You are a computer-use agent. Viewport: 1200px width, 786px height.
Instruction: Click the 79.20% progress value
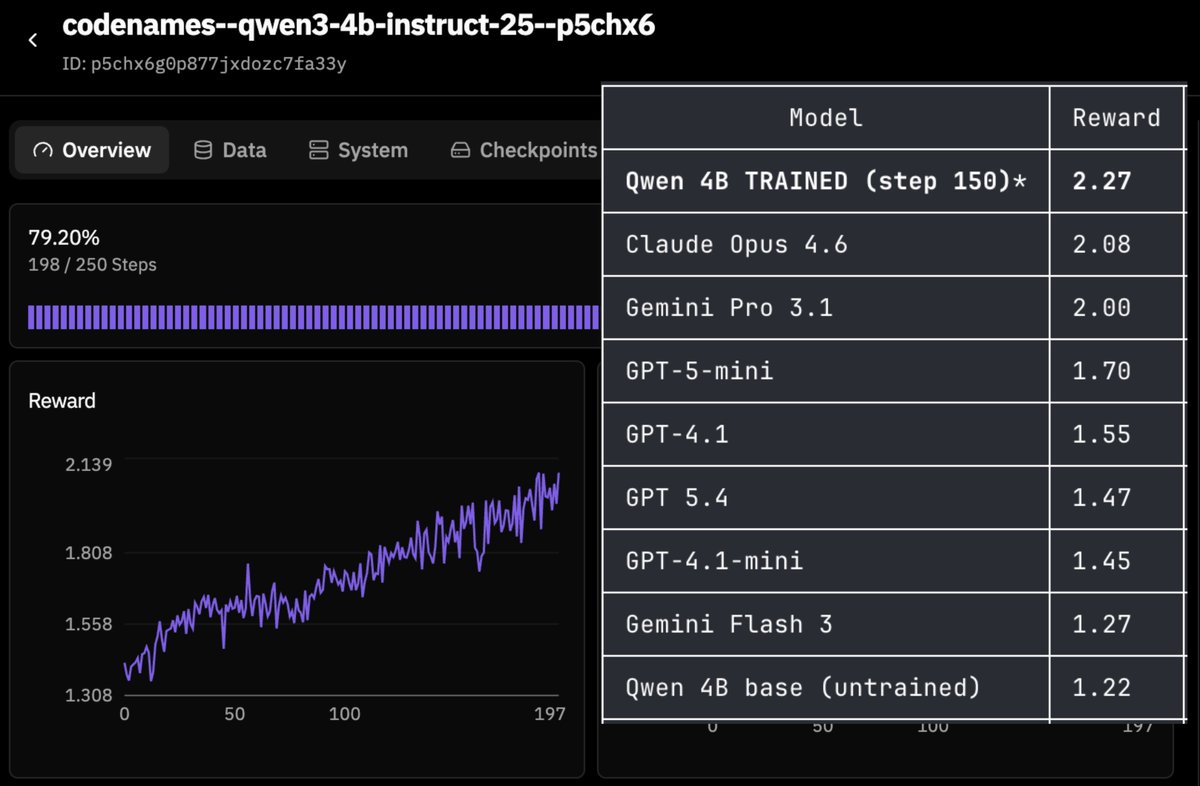pyautogui.click(x=64, y=238)
